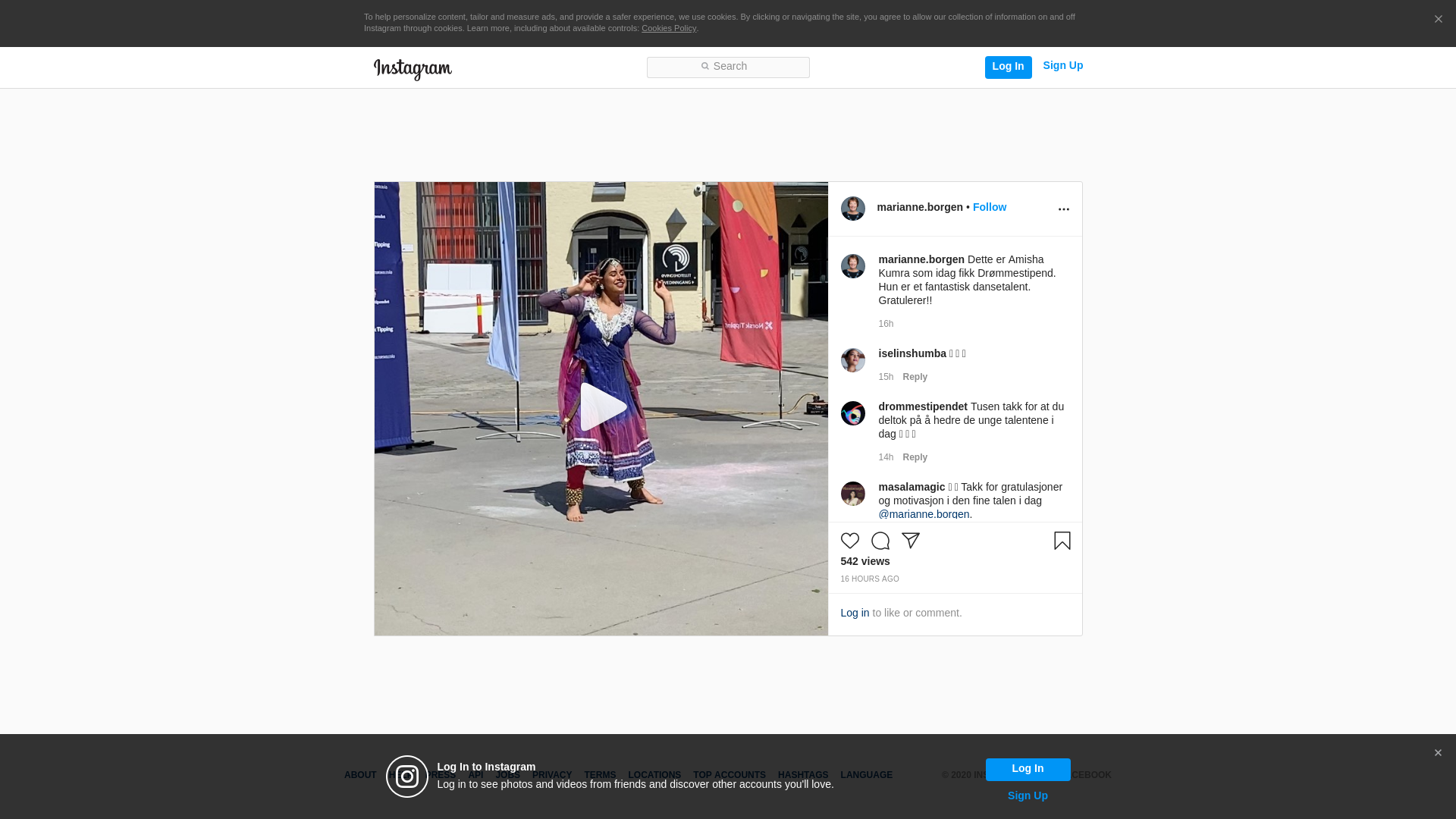Viewport: 1456px width, 819px height.
Task: Click marianne.borgen avatar beside the caption
Action: coord(852,266)
